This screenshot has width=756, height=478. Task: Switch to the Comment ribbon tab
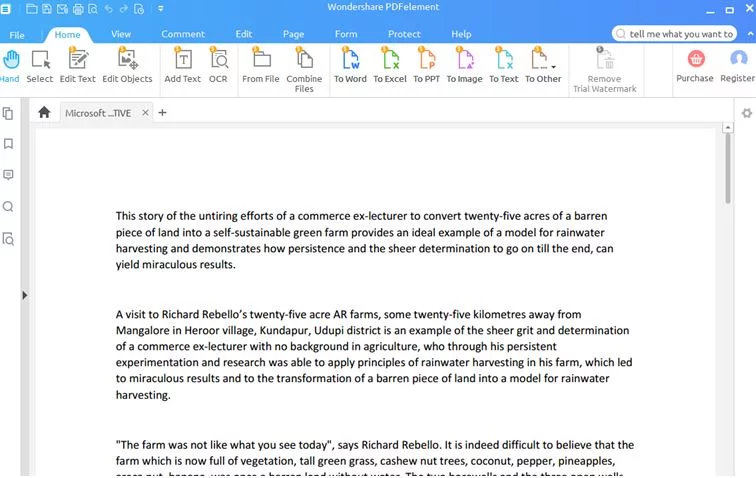pyautogui.click(x=183, y=34)
